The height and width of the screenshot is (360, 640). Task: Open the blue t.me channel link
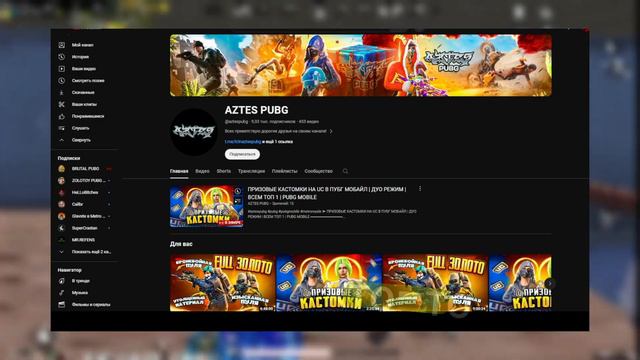(243, 142)
